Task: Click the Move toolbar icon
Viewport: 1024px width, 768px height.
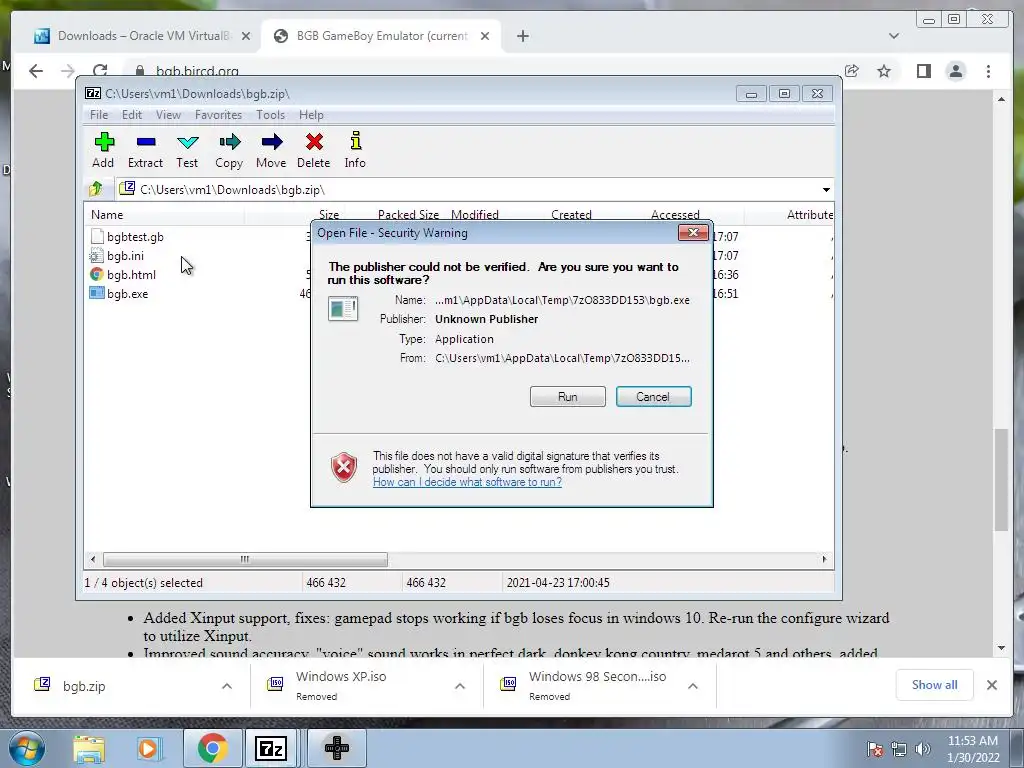Action: click(x=271, y=150)
